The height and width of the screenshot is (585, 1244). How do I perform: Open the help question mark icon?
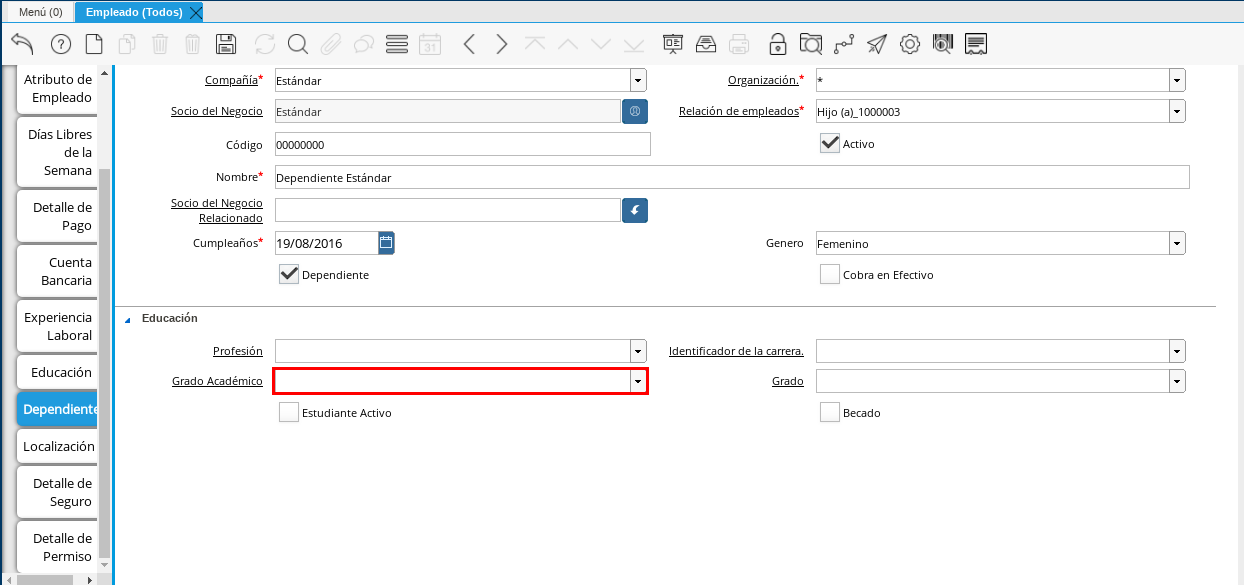click(60, 44)
